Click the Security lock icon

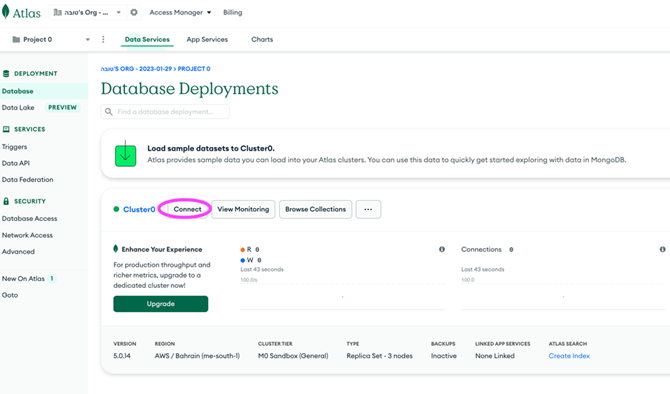pyautogui.click(x=6, y=201)
